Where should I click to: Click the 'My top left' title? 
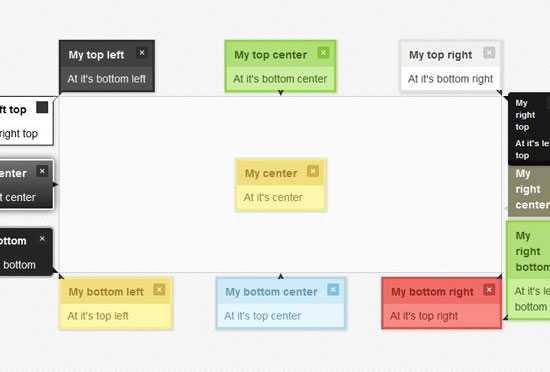coord(96,55)
